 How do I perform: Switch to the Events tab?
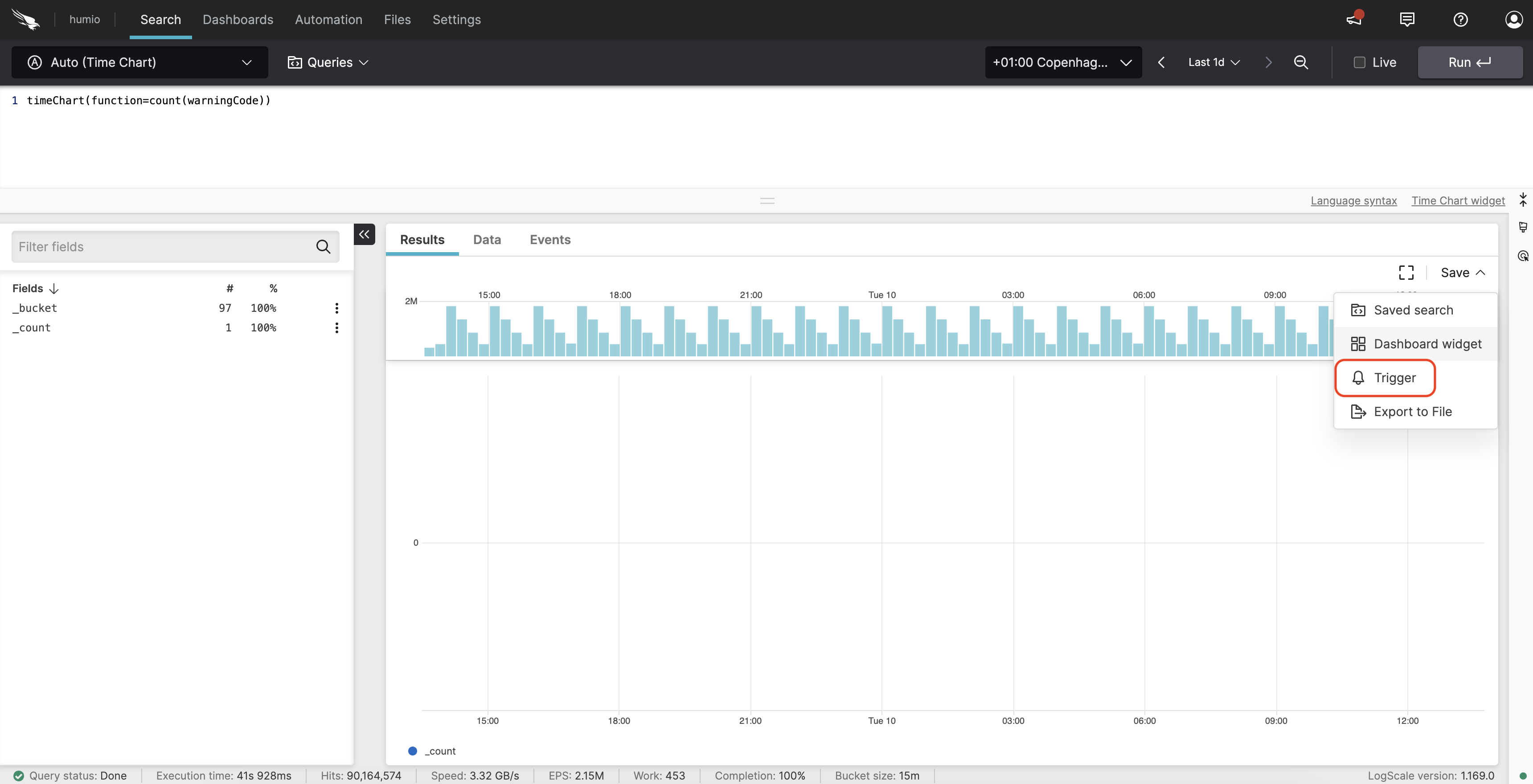coord(550,240)
